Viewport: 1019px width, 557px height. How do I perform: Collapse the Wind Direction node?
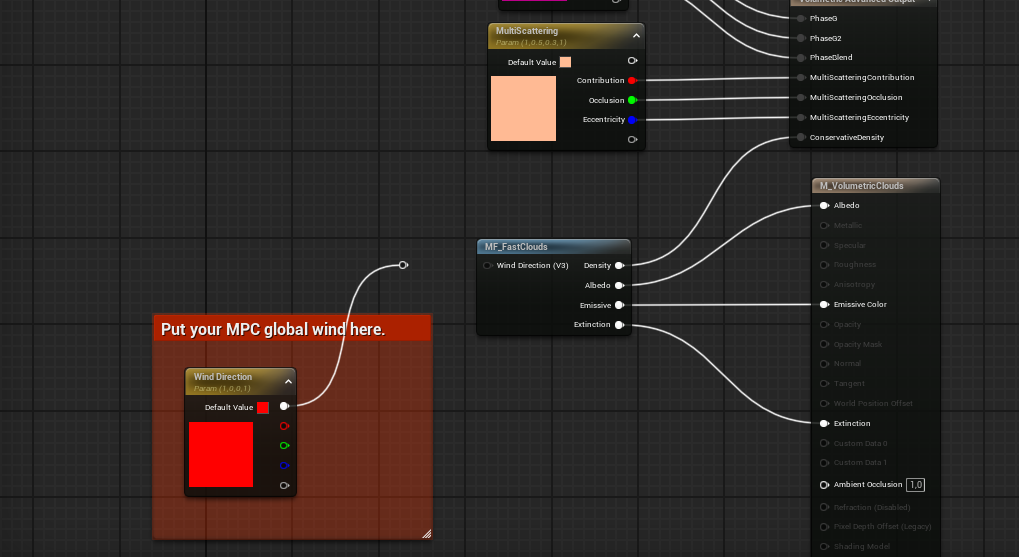288,382
